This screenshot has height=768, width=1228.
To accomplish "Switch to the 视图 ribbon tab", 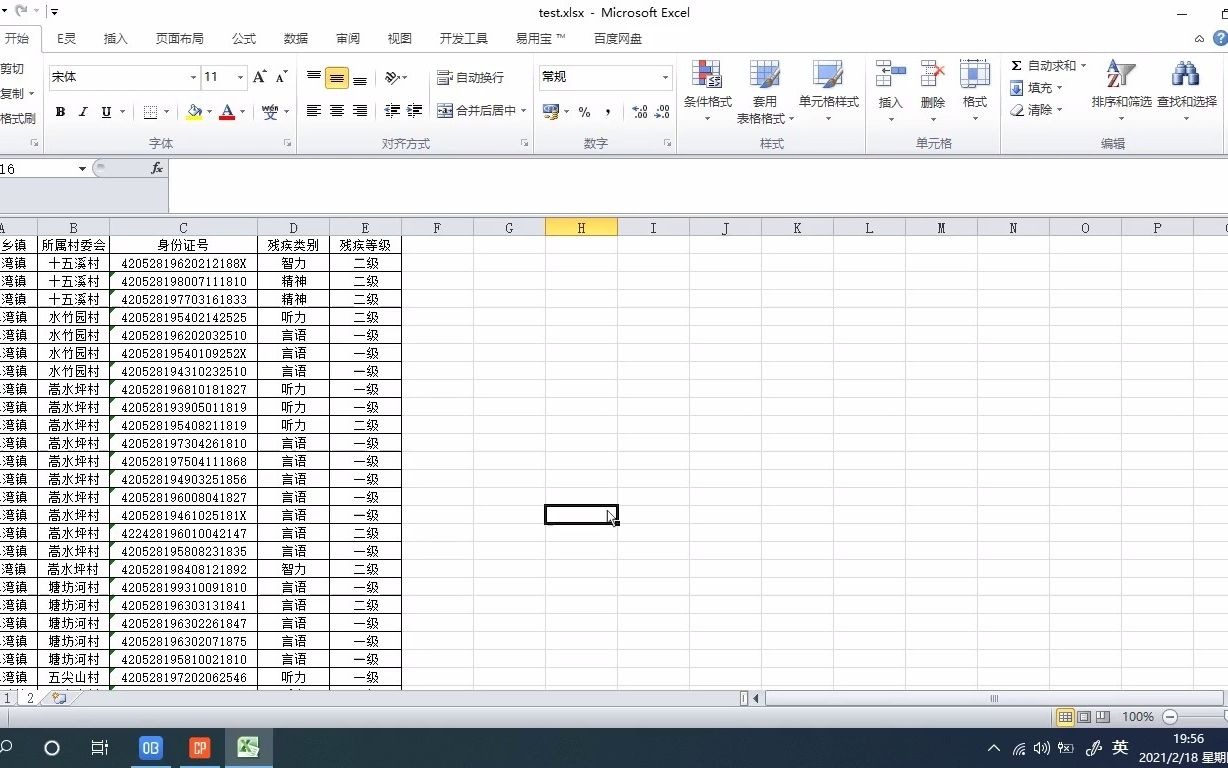I will (x=400, y=39).
